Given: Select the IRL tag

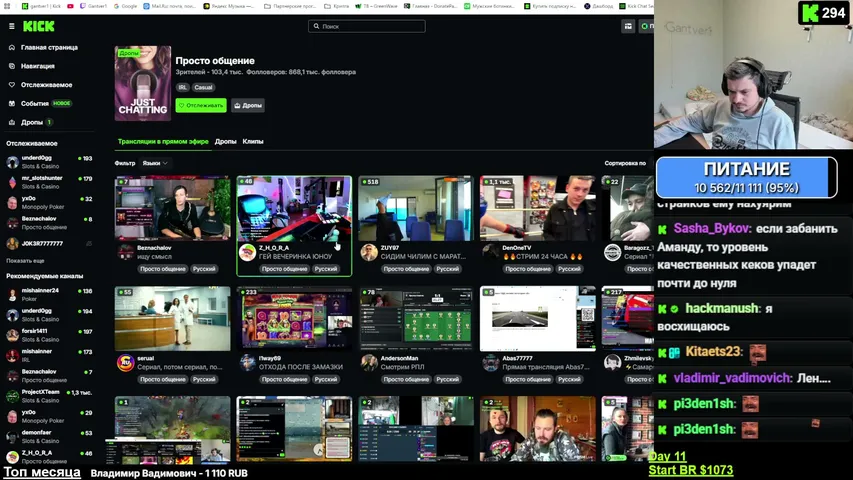Looking at the screenshot, I should (x=182, y=87).
